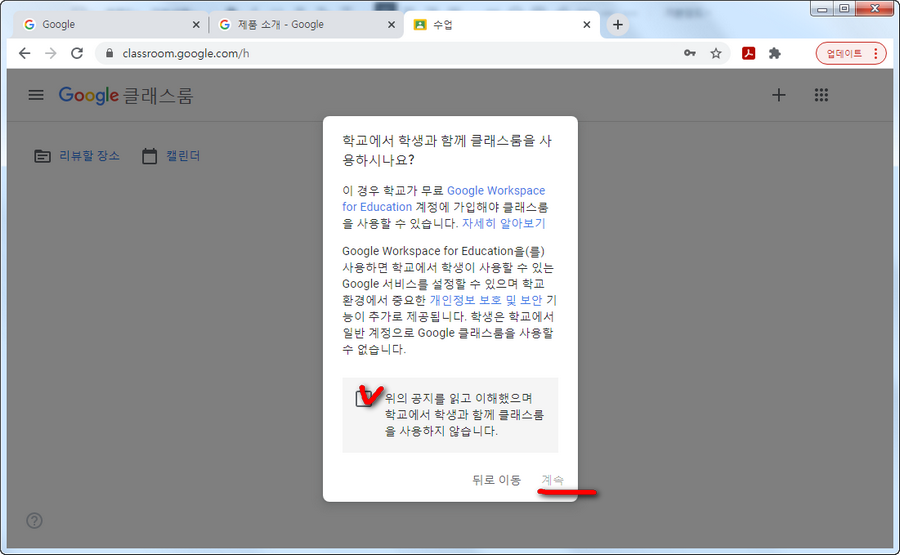
Task: Click the browser forward arrow
Action: 51,53
